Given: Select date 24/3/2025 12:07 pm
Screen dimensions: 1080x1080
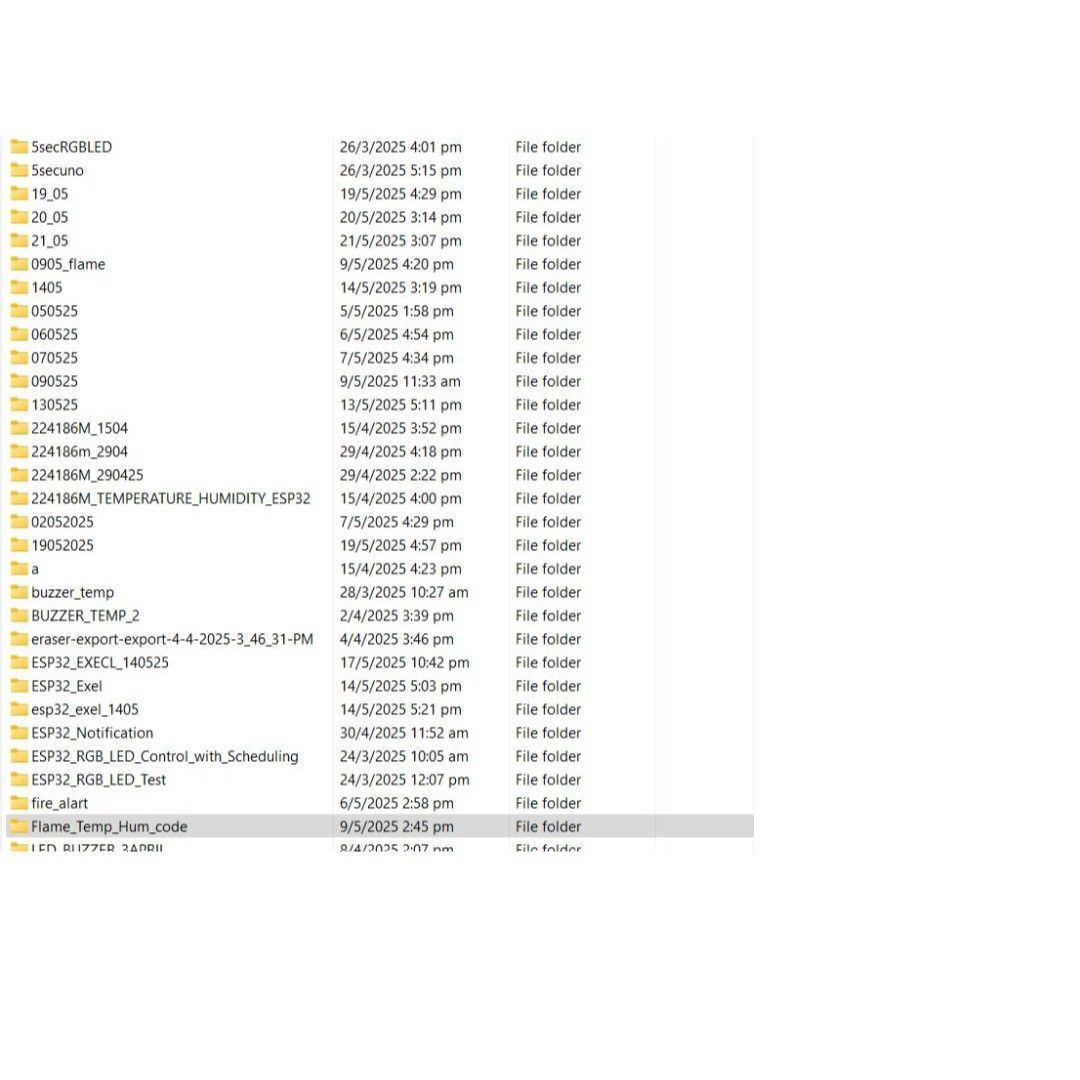Looking at the screenshot, I should (x=404, y=779).
